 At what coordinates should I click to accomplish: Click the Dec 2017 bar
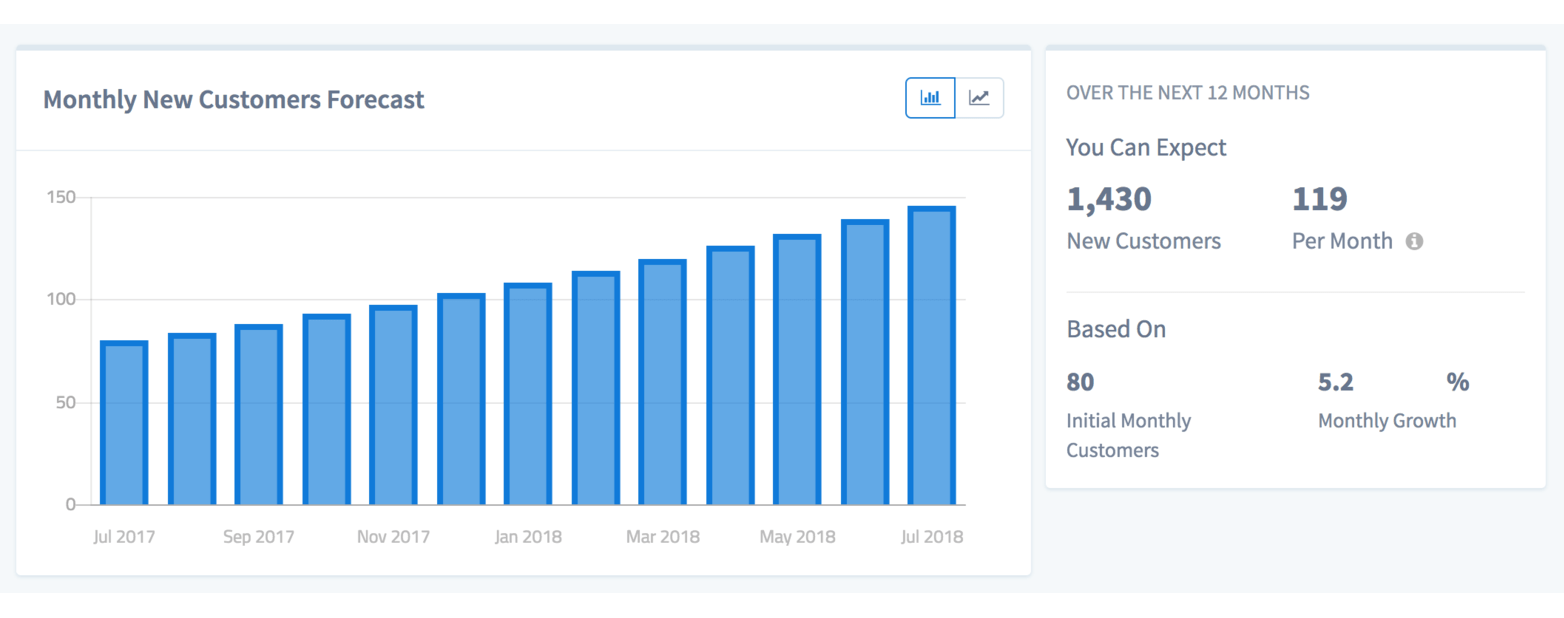click(x=461, y=399)
